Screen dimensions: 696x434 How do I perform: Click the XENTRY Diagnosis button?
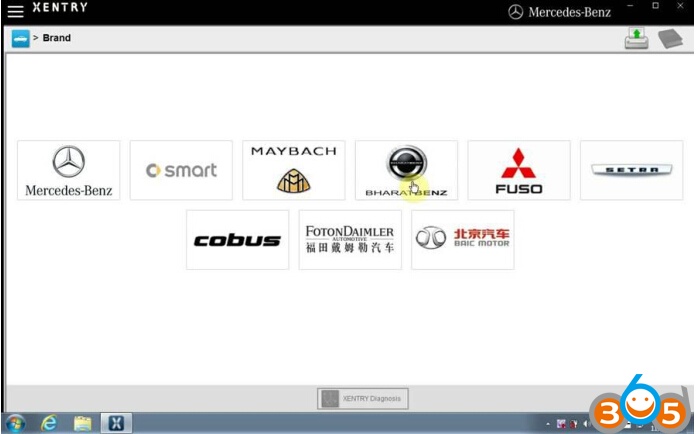363,398
